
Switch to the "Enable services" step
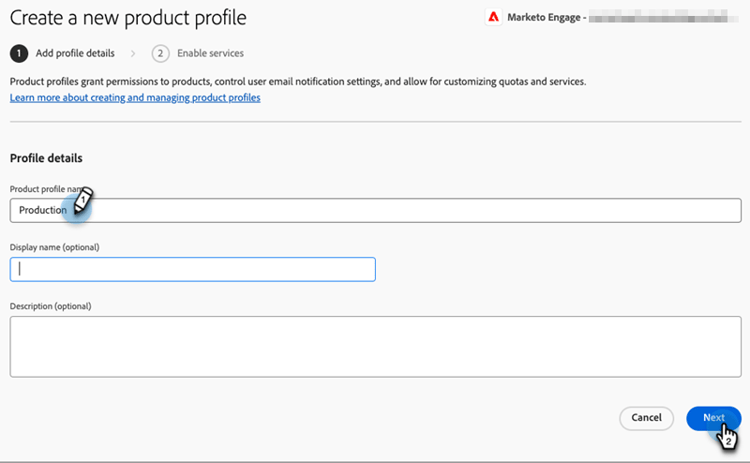tap(210, 53)
